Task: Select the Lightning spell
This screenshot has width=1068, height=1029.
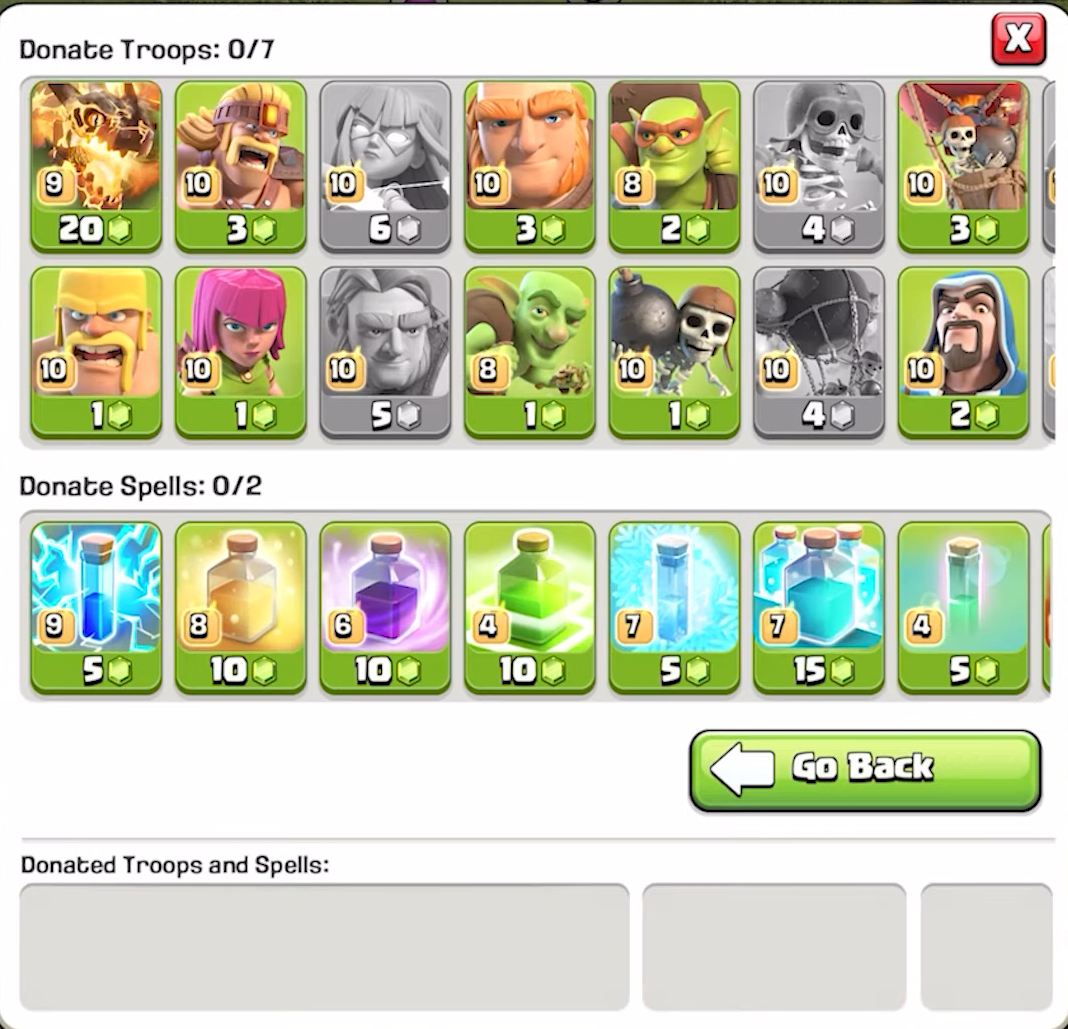Action: 96,607
